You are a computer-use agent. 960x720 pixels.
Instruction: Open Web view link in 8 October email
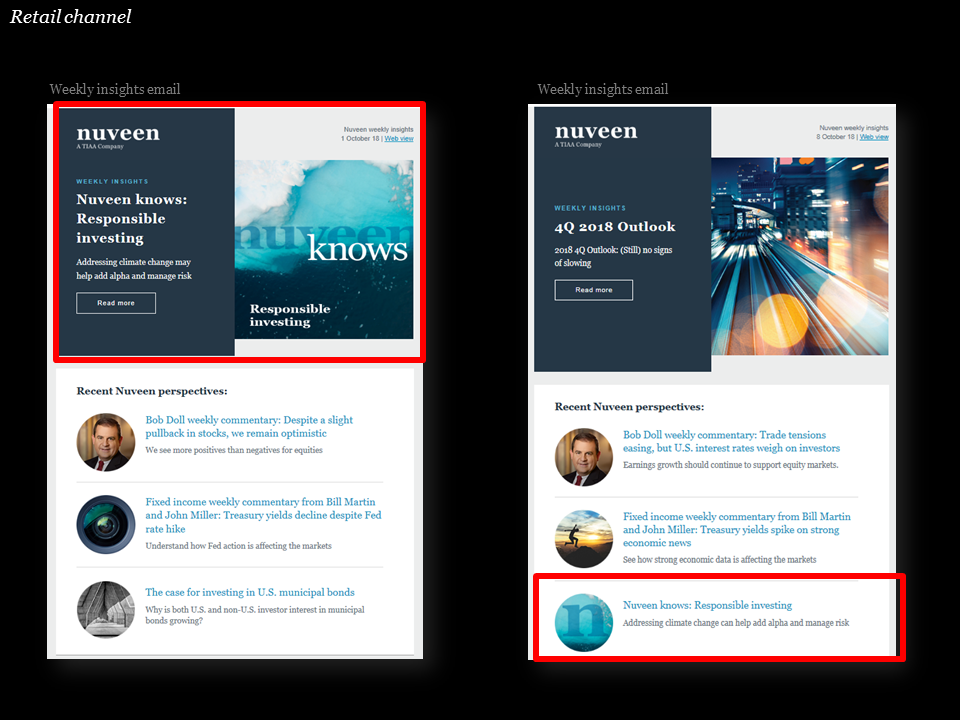click(x=874, y=137)
